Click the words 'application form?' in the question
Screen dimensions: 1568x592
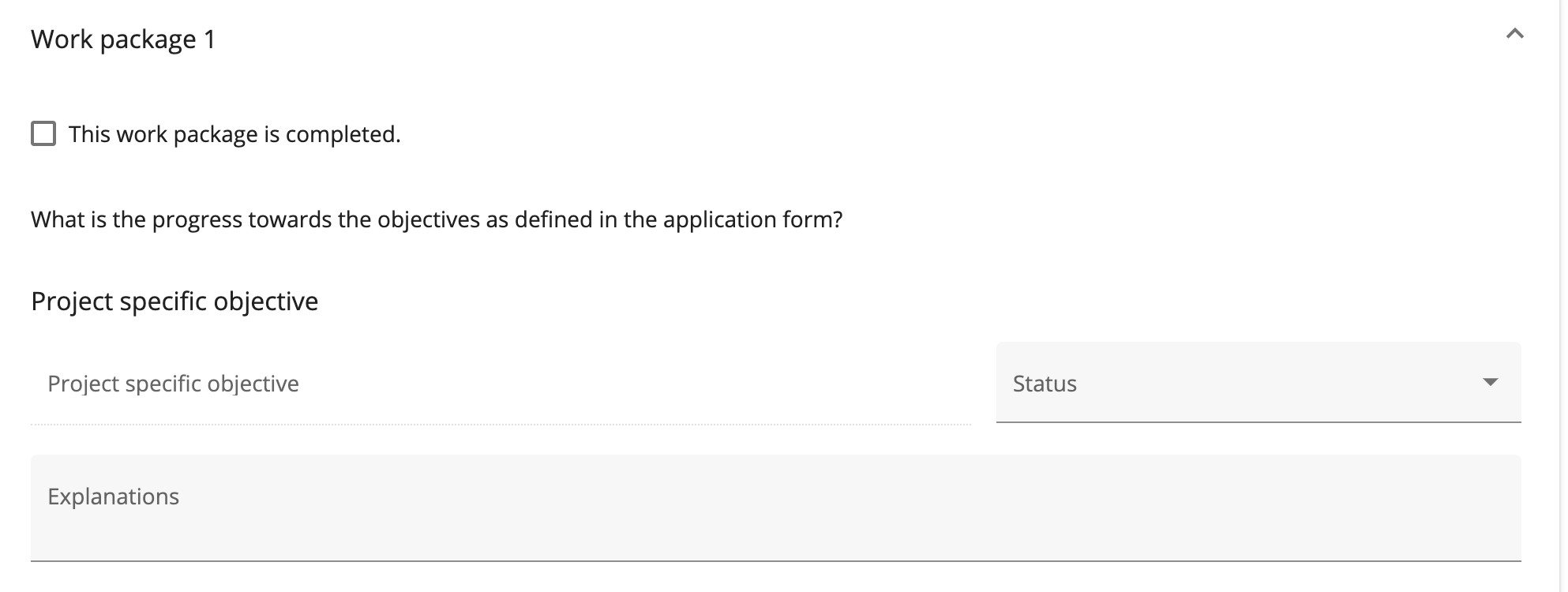pos(752,219)
